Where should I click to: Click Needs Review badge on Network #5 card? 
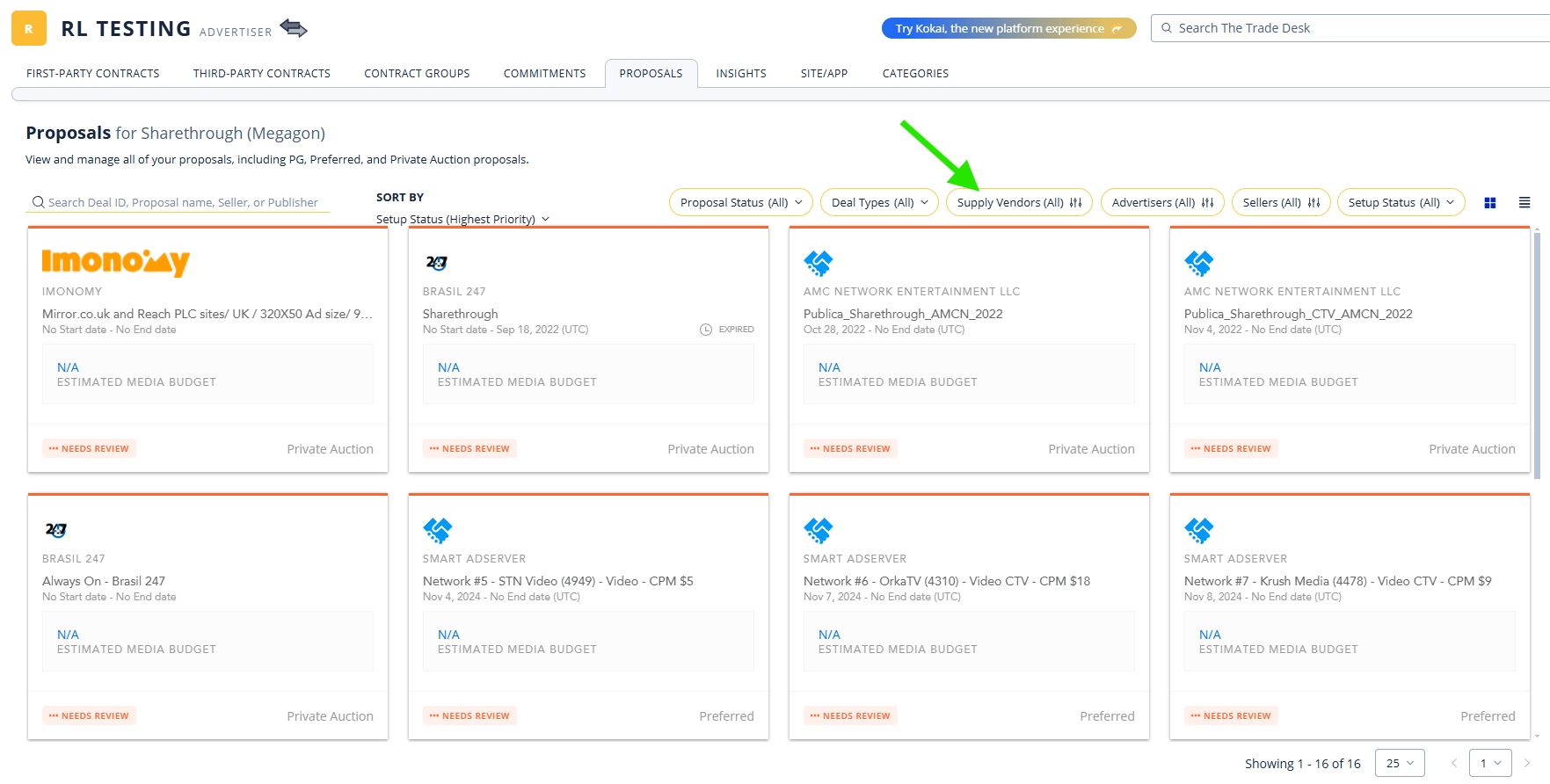[x=469, y=715]
